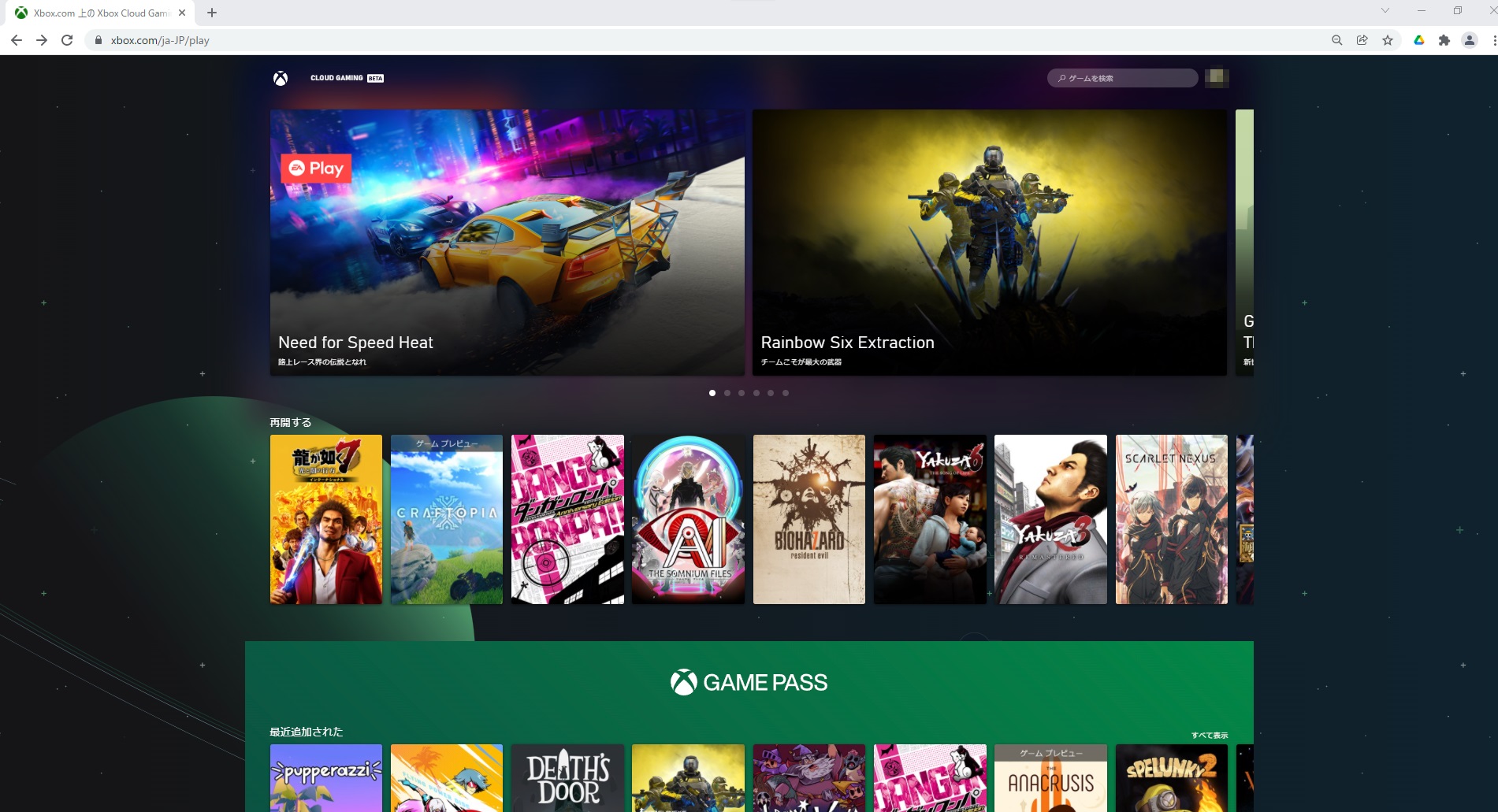Select the fourth carousel dot indicator
Viewport: 1498px width, 812px height.
click(756, 393)
